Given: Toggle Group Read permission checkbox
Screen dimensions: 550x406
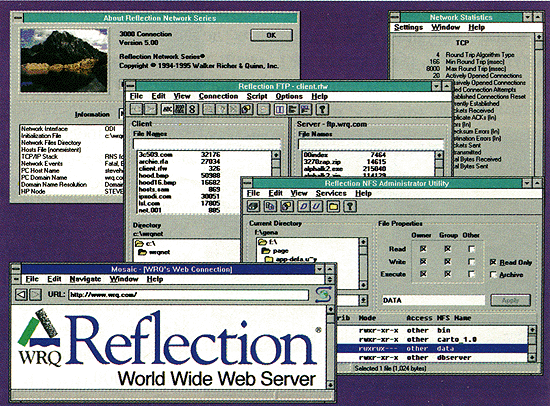Looking at the screenshot, I should tap(448, 249).
